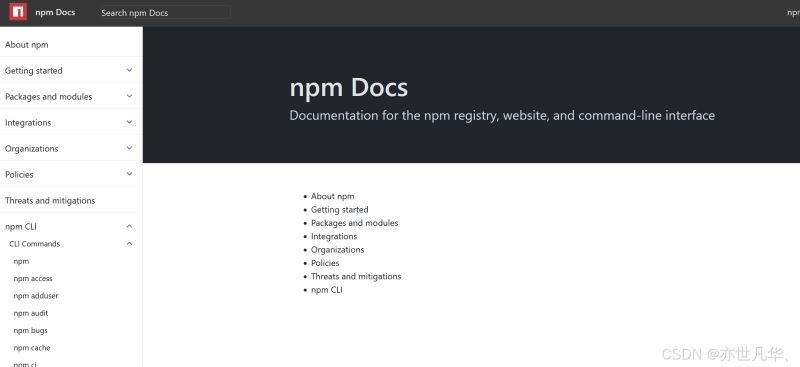Follow the Threats and mitigations content link
Screen dimensions: 800x367
[356, 276]
